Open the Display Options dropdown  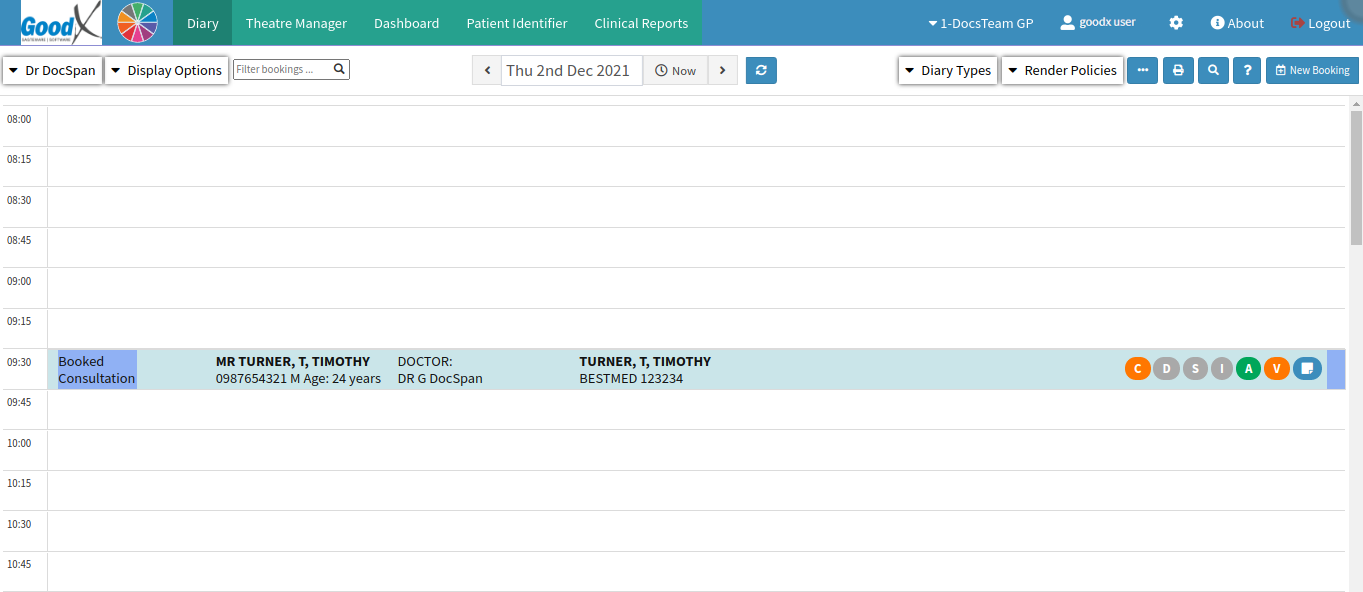click(167, 71)
